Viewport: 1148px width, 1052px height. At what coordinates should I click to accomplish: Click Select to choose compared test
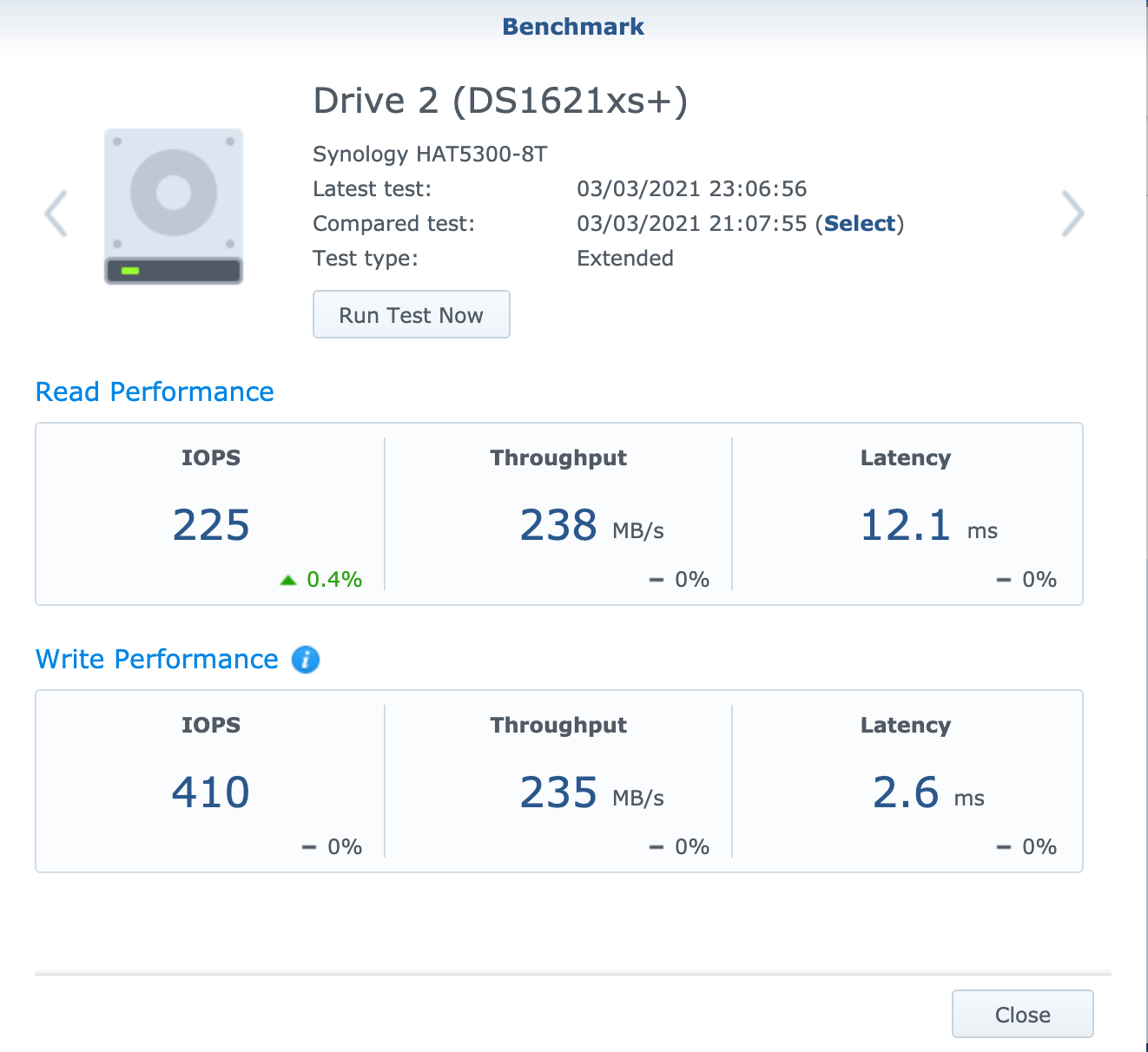[x=860, y=224]
